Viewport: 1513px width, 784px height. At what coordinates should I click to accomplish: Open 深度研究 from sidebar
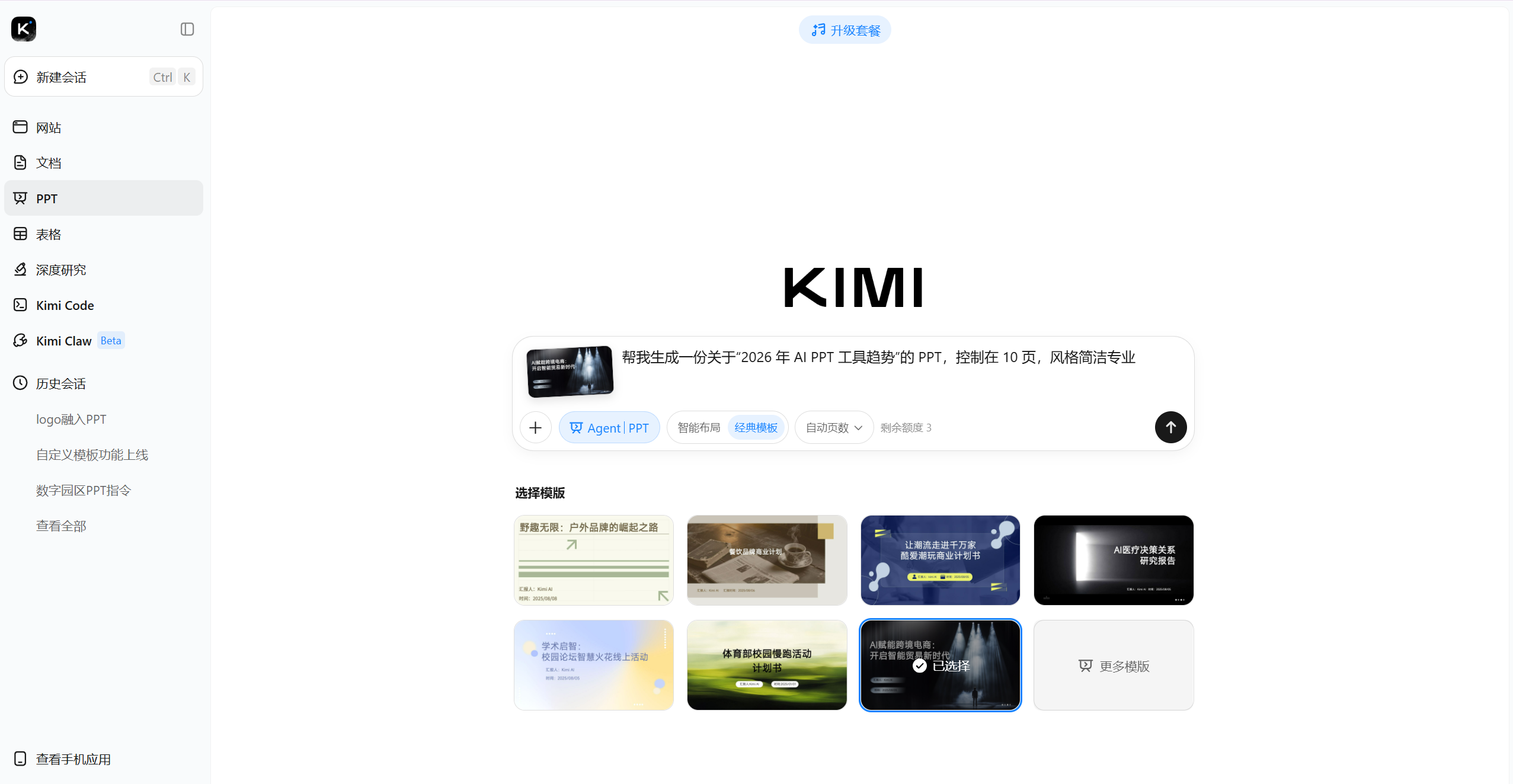point(60,270)
